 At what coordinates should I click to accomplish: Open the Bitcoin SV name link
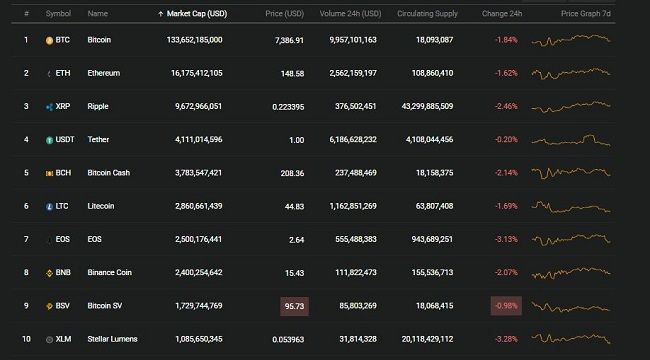(x=105, y=305)
